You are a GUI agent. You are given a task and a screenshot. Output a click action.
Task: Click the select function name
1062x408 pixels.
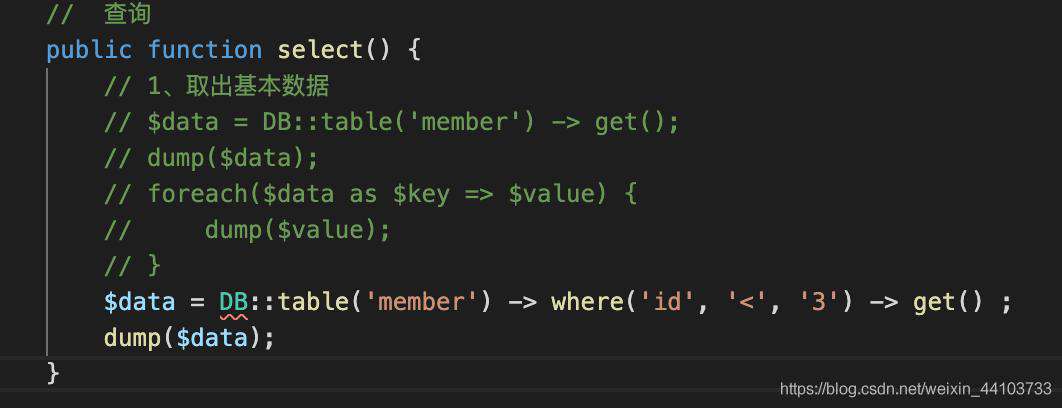(x=320, y=50)
